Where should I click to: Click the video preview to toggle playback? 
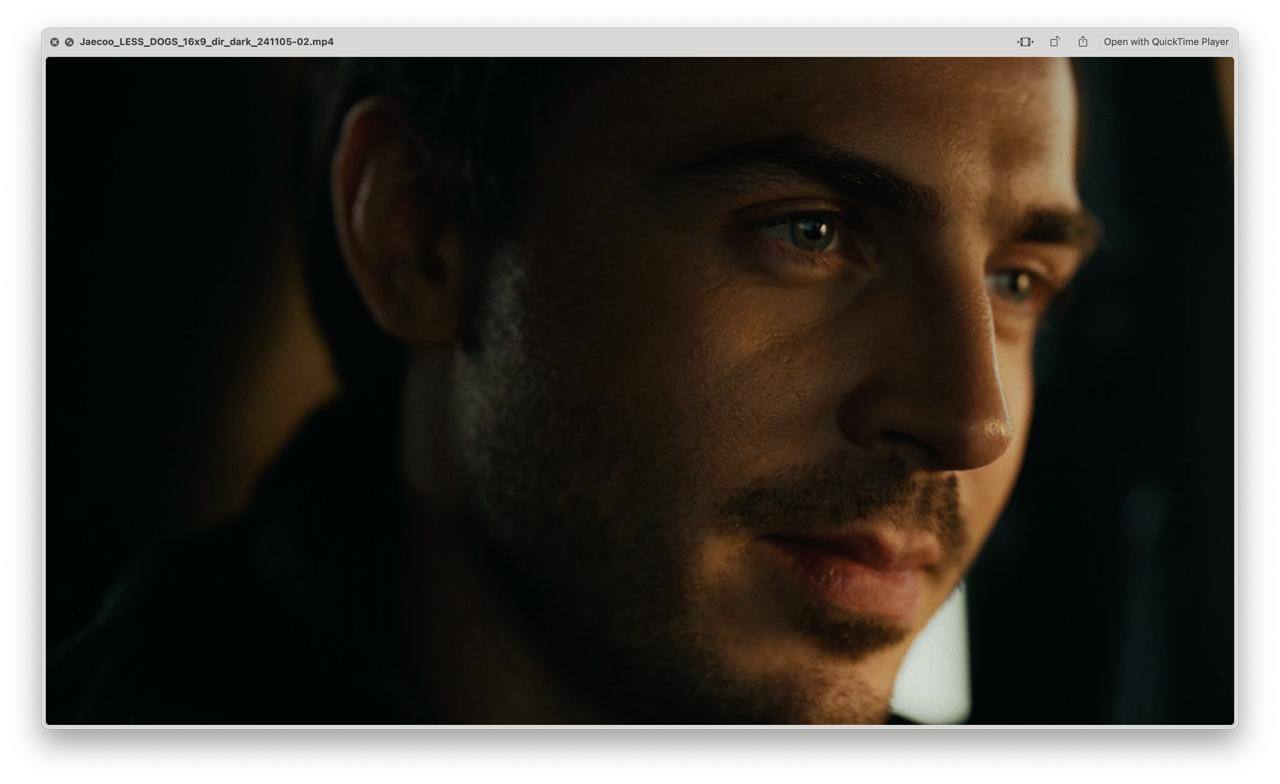(640, 390)
